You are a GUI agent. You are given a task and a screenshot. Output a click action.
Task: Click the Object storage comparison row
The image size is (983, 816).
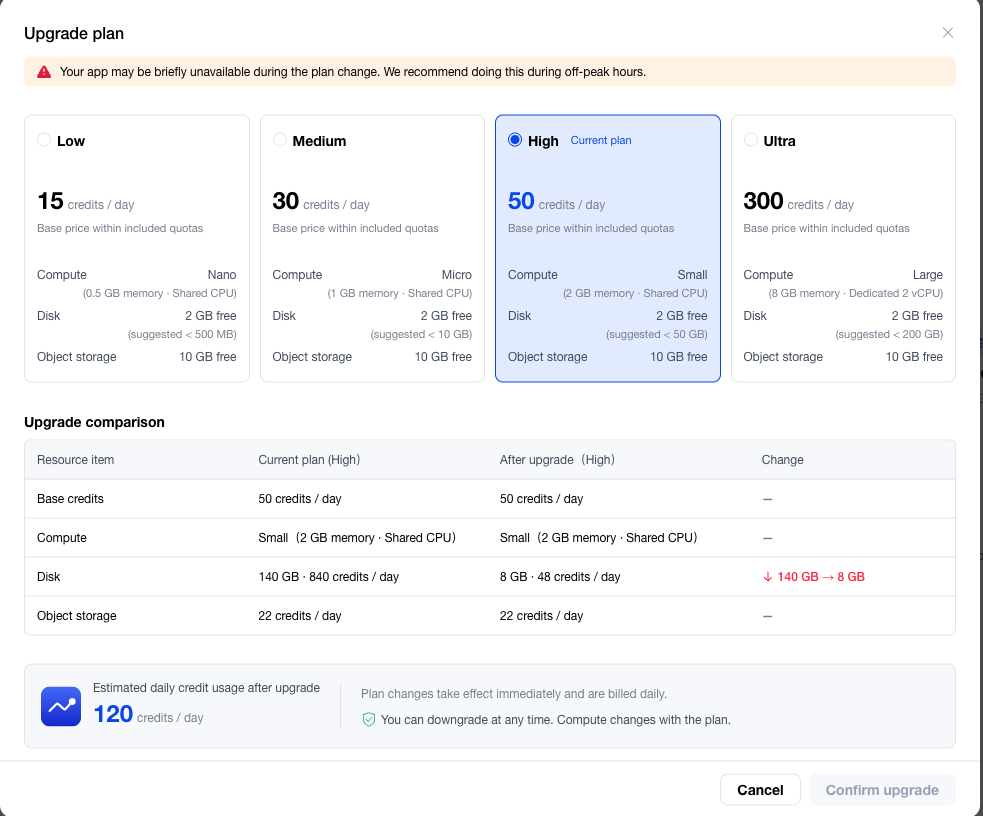[490, 615]
